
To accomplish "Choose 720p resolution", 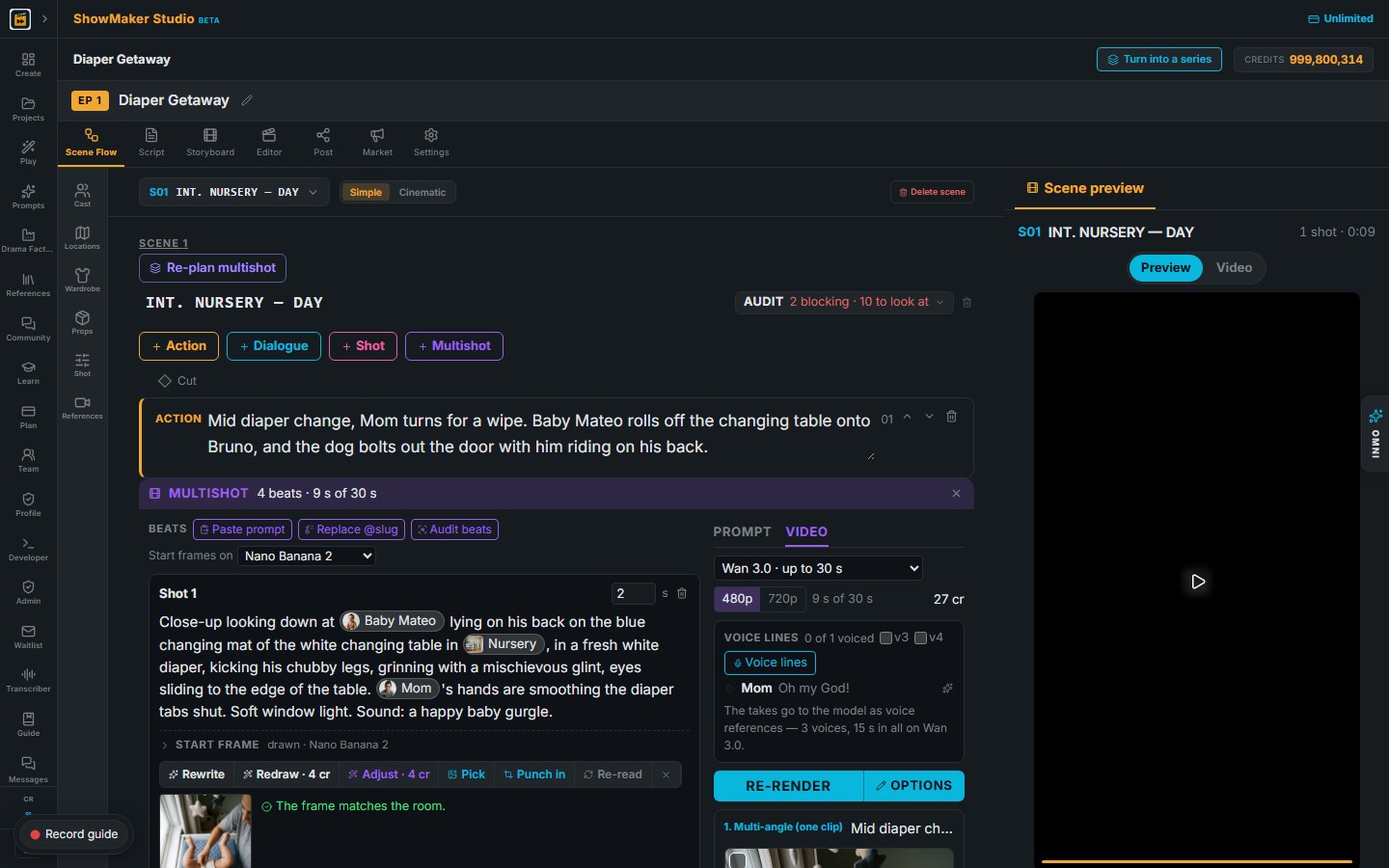I will click(782, 599).
